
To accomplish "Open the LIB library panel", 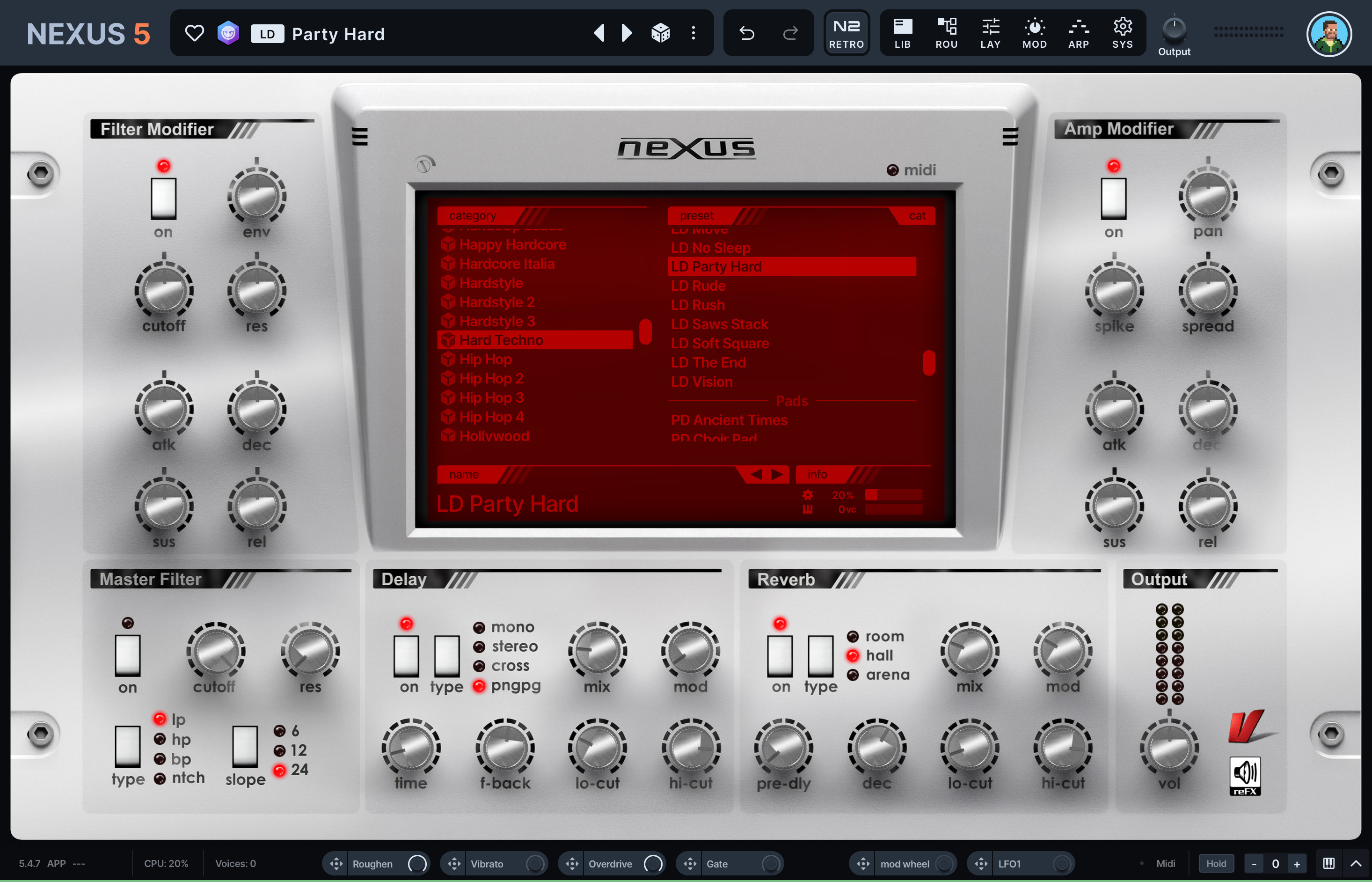I will click(903, 33).
